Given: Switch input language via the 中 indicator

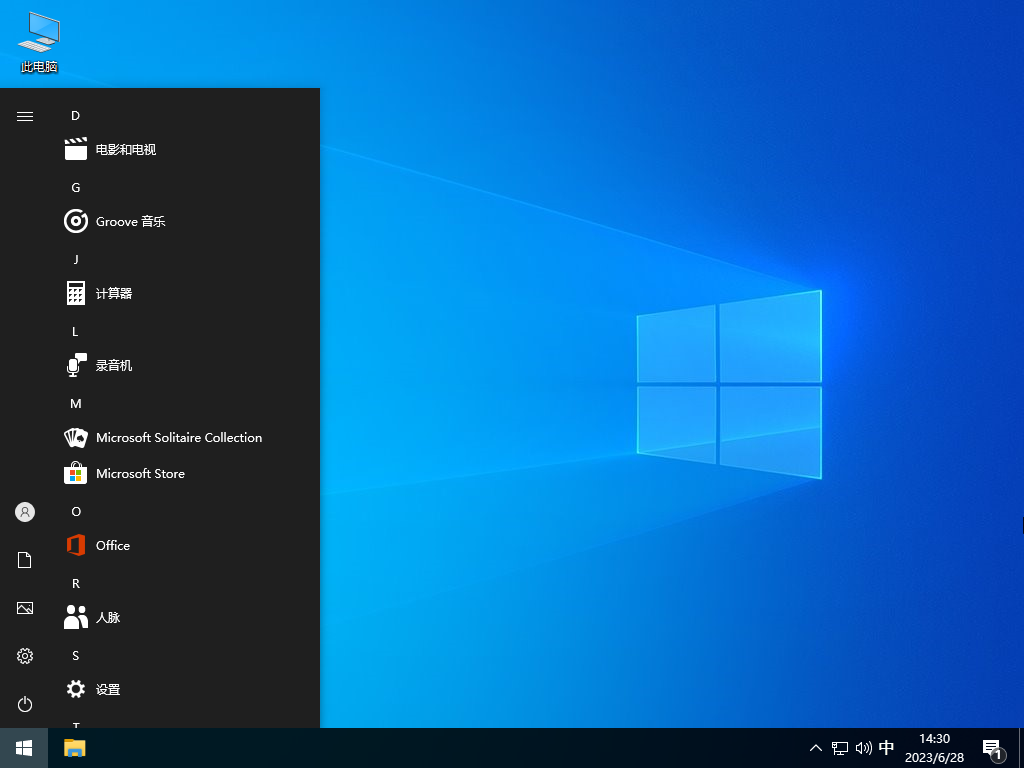Looking at the screenshot, I should click(x=887, y=747).
